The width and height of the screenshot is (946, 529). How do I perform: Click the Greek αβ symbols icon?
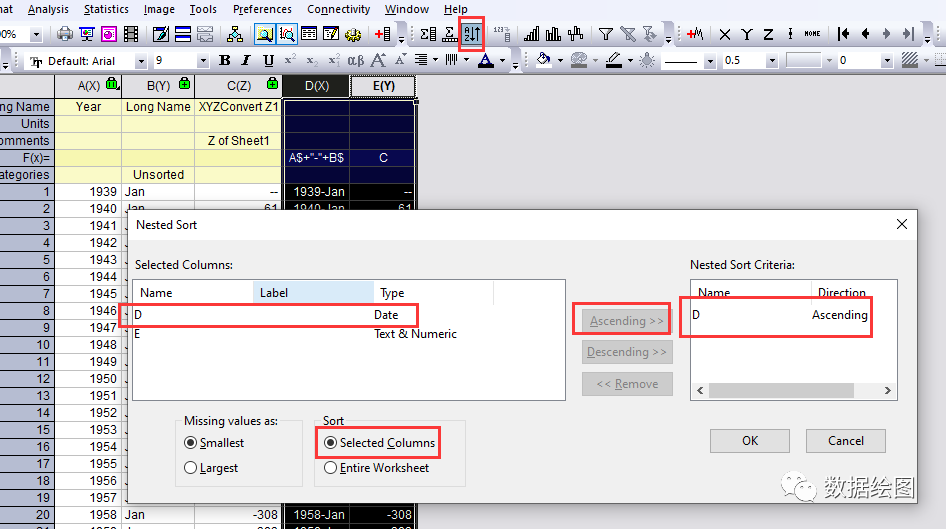pyautogui.click(x=356, y=60)
